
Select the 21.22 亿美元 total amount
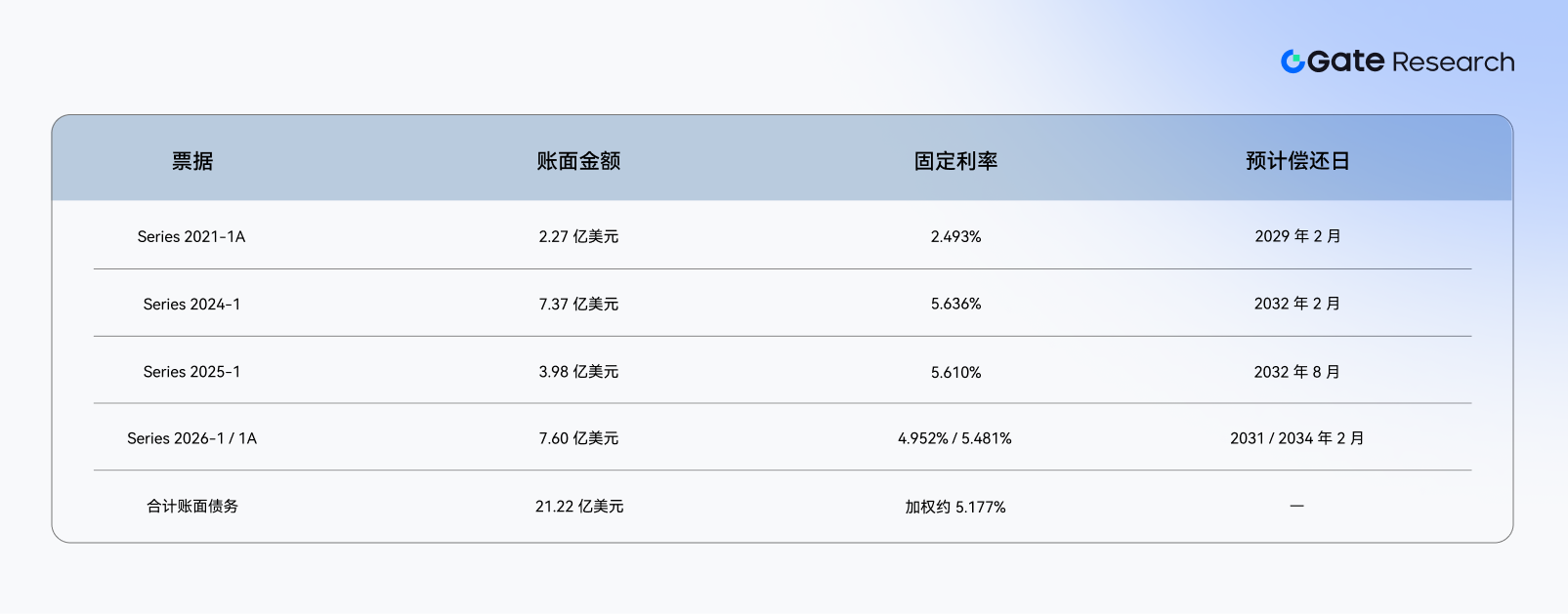579,507
